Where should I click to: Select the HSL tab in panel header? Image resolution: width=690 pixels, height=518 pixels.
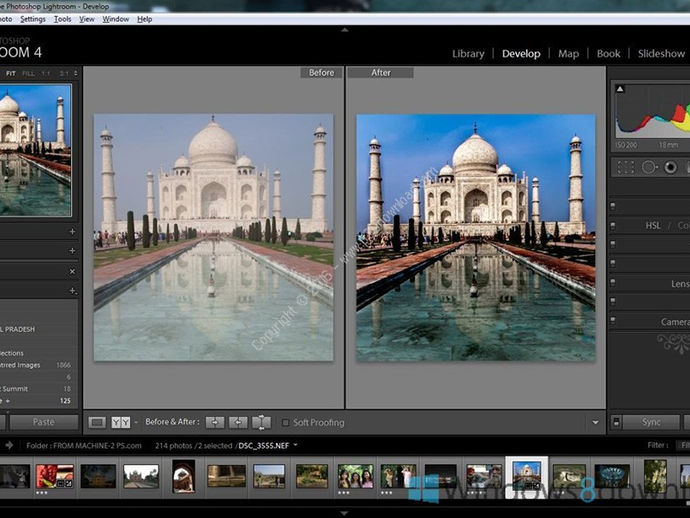pyautogui.click(x=653, y=226)
